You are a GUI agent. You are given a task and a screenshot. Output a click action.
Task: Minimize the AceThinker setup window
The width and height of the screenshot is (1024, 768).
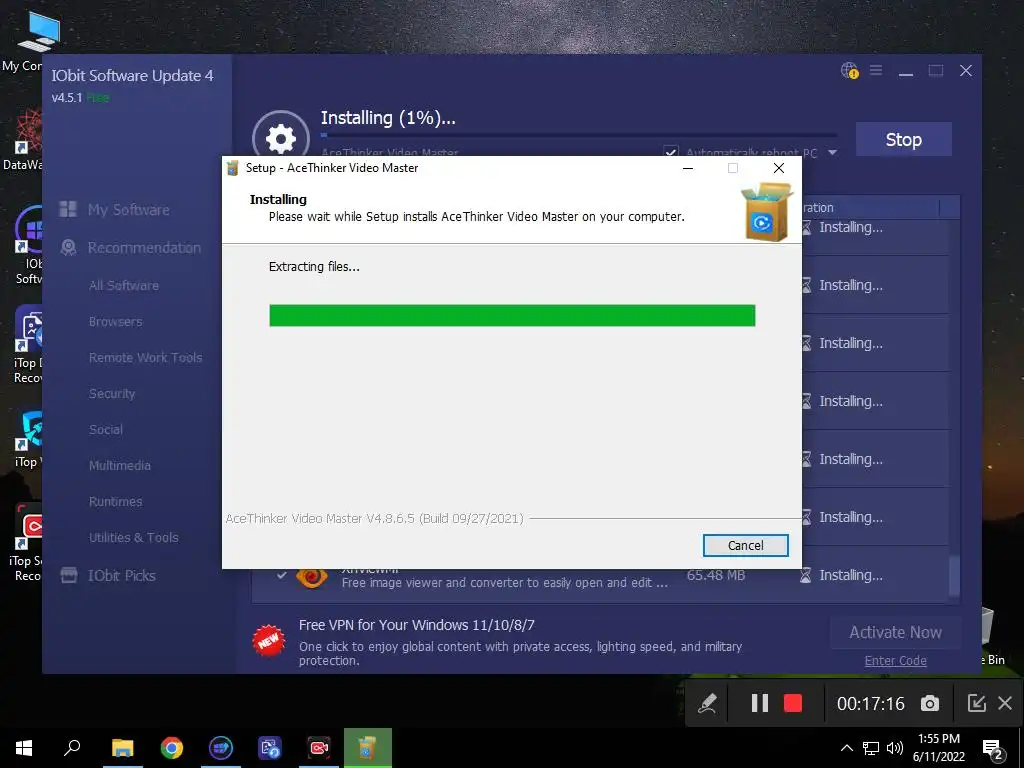coord(688,168)
